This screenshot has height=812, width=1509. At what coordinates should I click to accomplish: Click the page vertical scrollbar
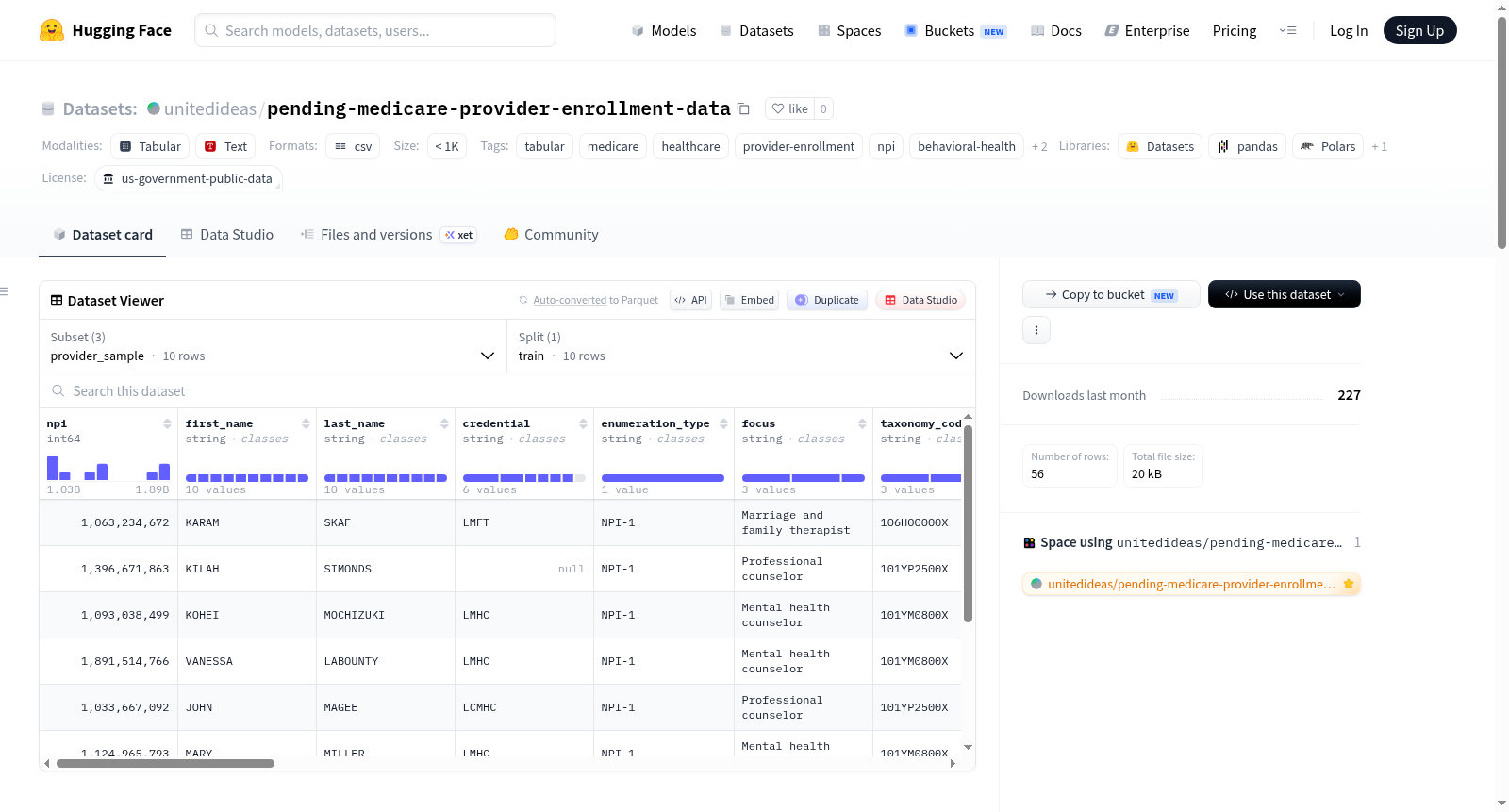(x=1501, y=132)
